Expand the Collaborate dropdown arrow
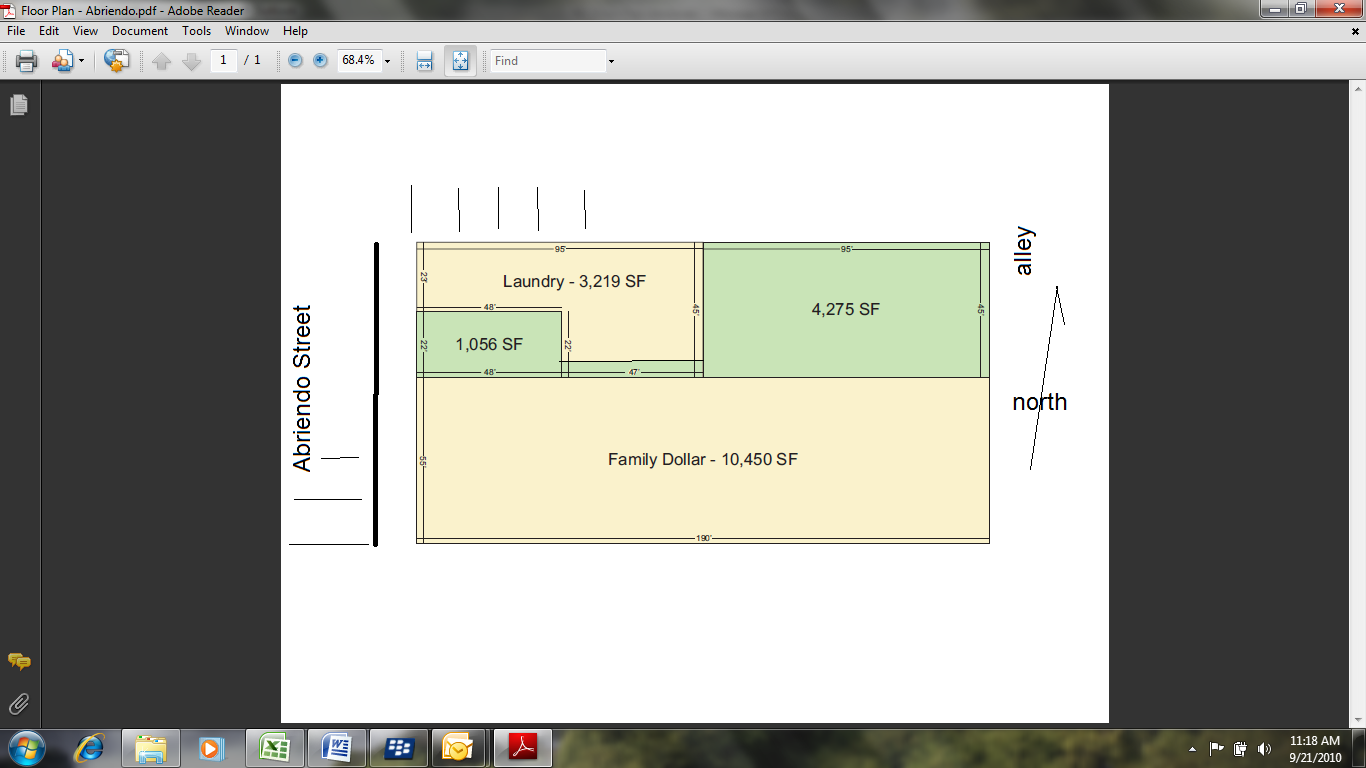 (x=81, y=61)
